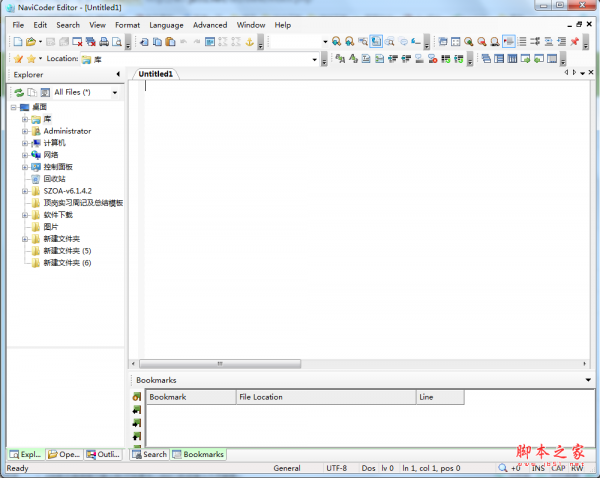Click the Close All files icon

click(x=91, y=42)
